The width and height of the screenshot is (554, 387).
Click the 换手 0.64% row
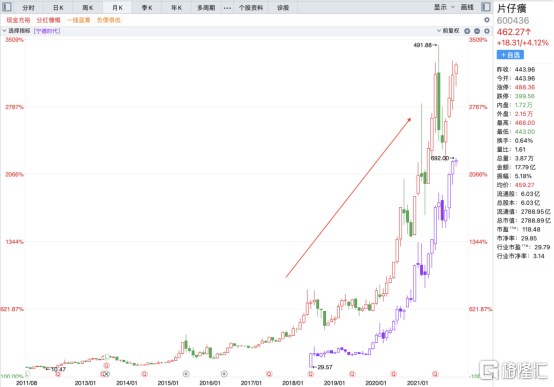[x=515, y=141]
